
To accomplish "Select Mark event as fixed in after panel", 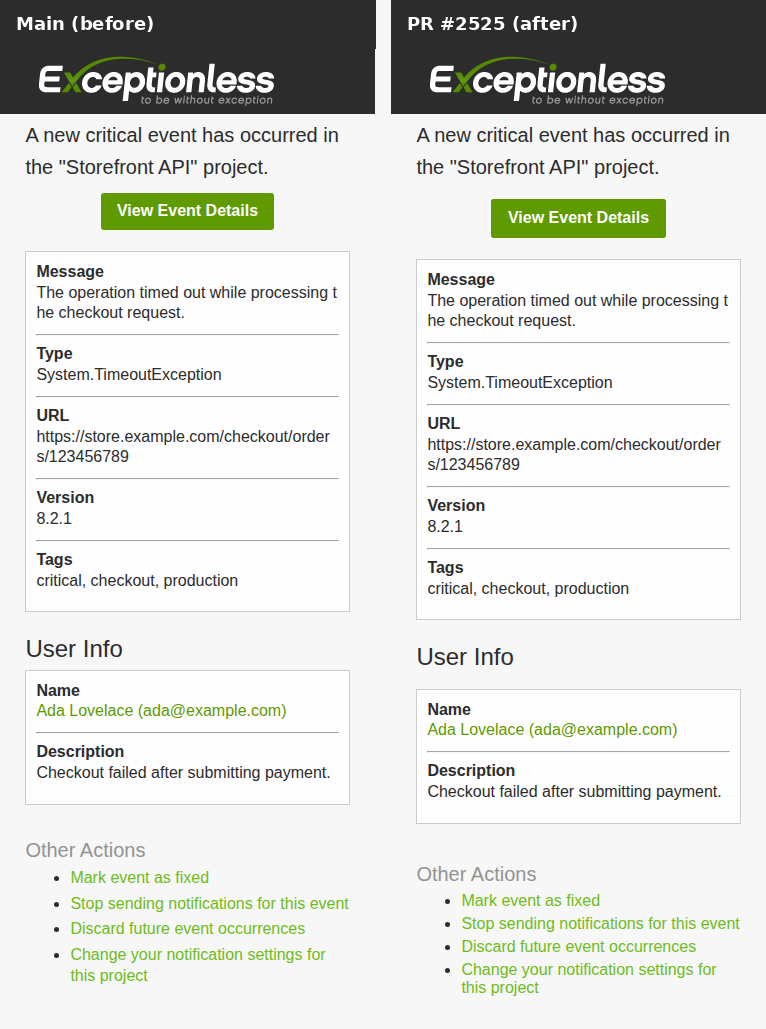I will point(530,900).
